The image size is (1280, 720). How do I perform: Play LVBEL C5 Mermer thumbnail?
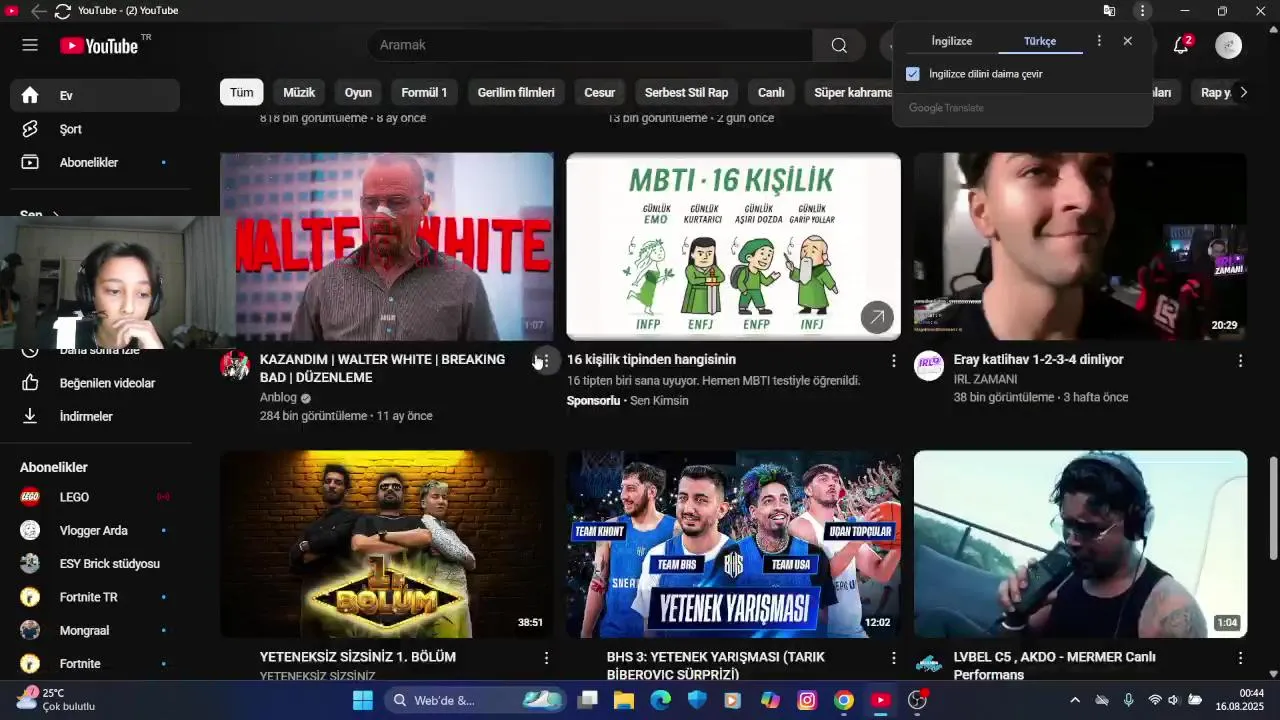[1080, 544]
